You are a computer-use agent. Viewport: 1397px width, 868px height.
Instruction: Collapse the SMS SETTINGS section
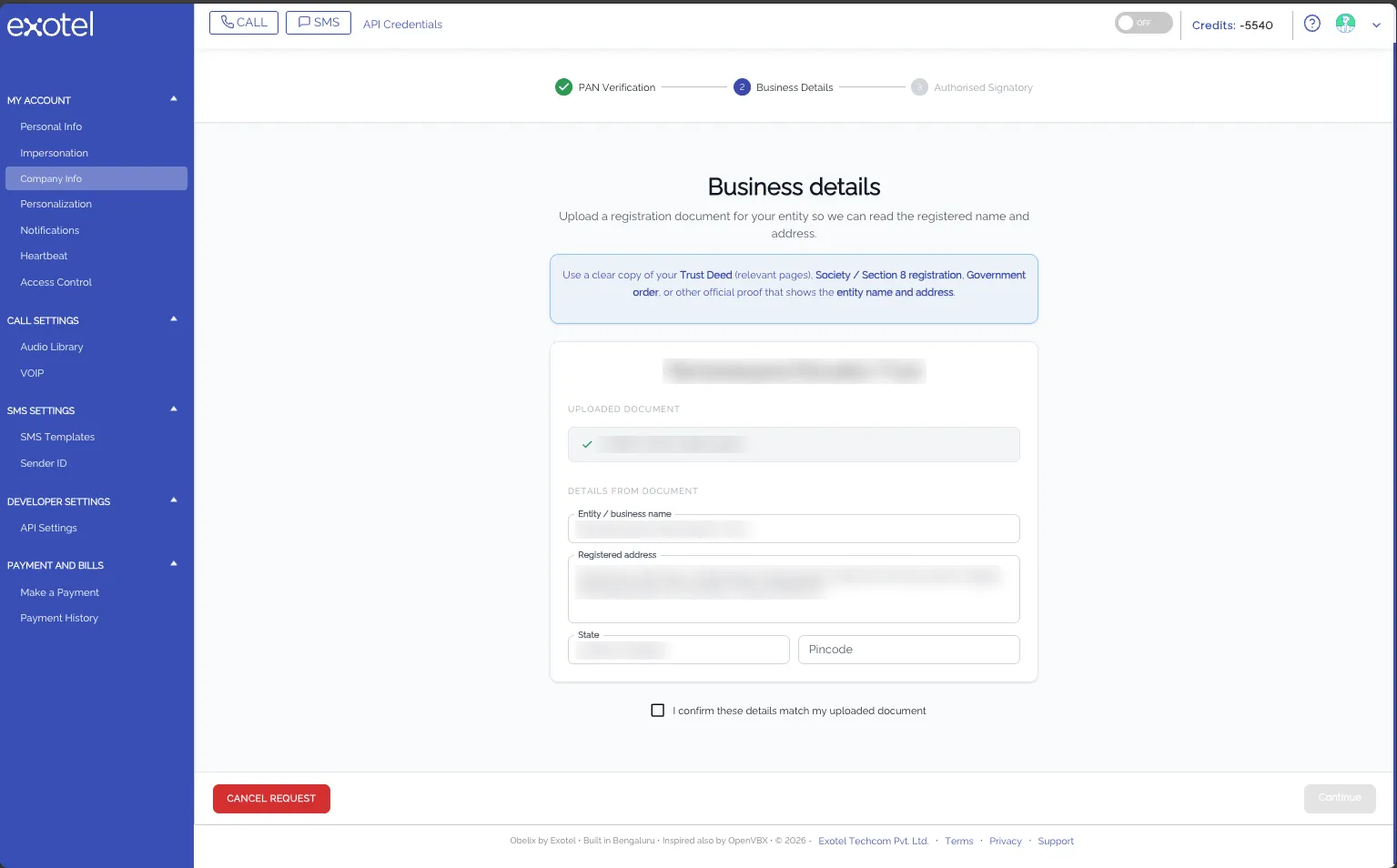tap(174, 409)
